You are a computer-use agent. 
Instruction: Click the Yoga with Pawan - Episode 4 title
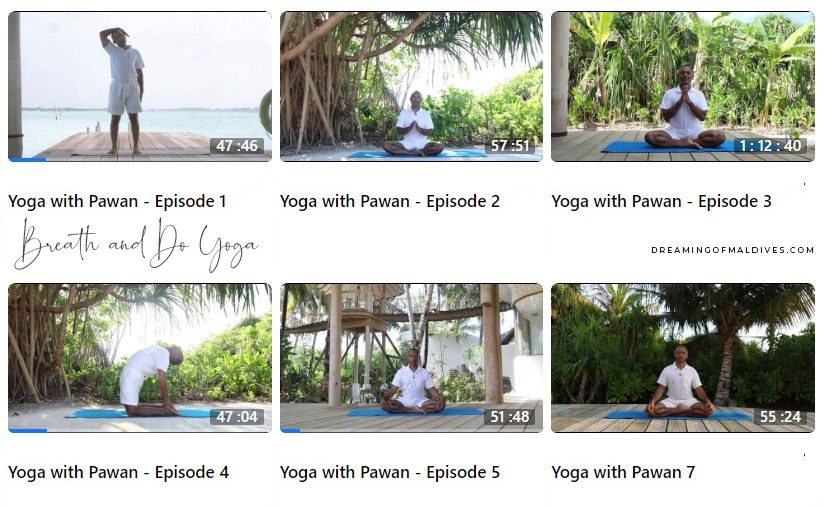[118, 472]
